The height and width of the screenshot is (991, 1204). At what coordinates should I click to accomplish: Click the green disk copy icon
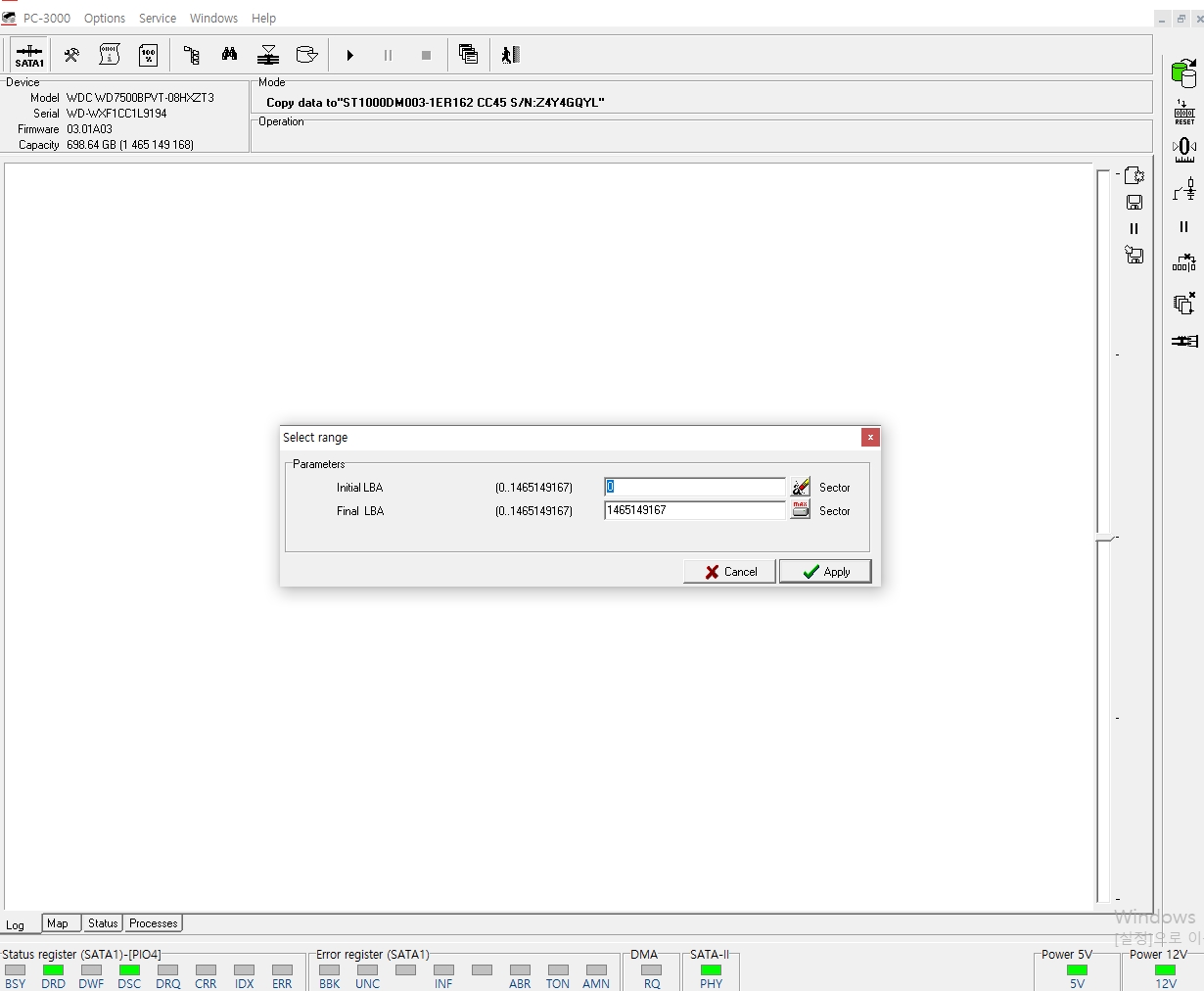coord(1184,72)
